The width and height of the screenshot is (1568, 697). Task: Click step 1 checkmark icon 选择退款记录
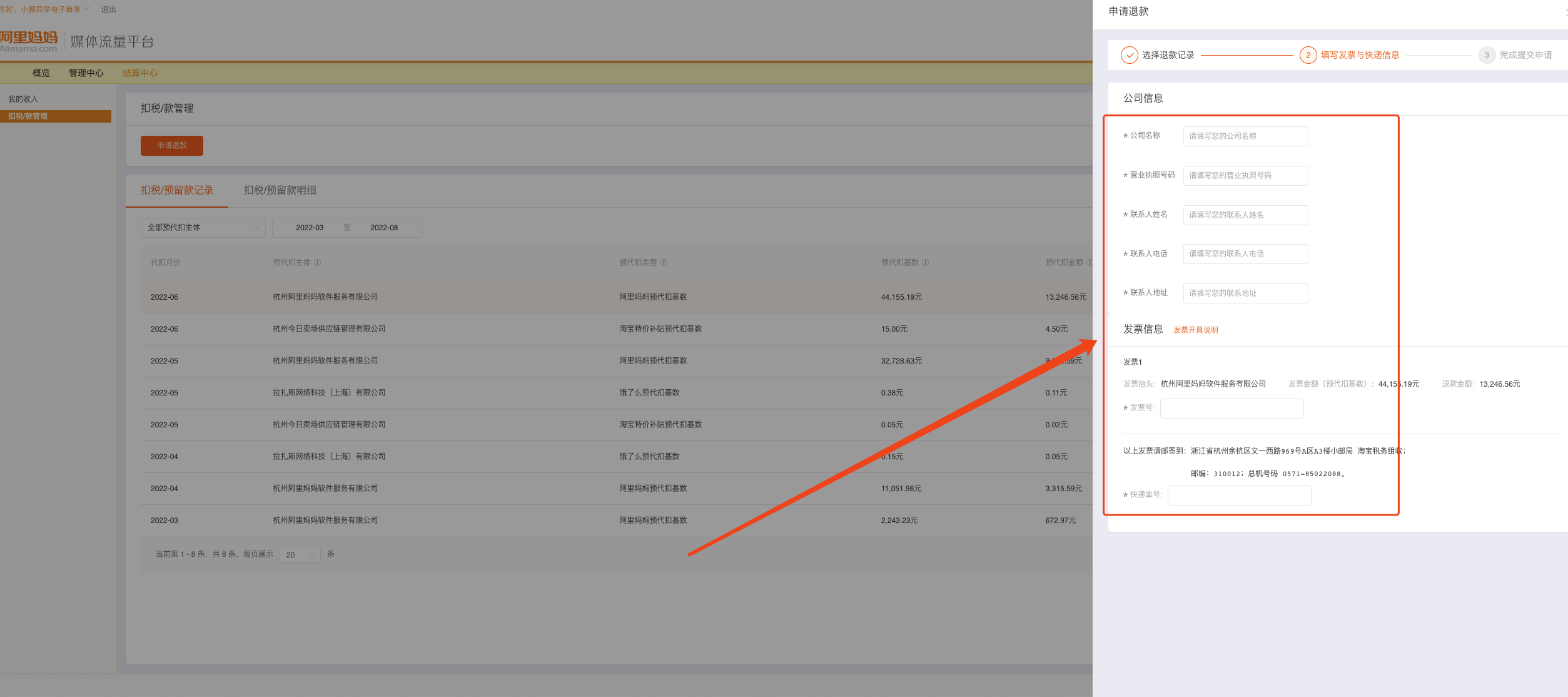pyautogui.click(x=1129, y=55)
